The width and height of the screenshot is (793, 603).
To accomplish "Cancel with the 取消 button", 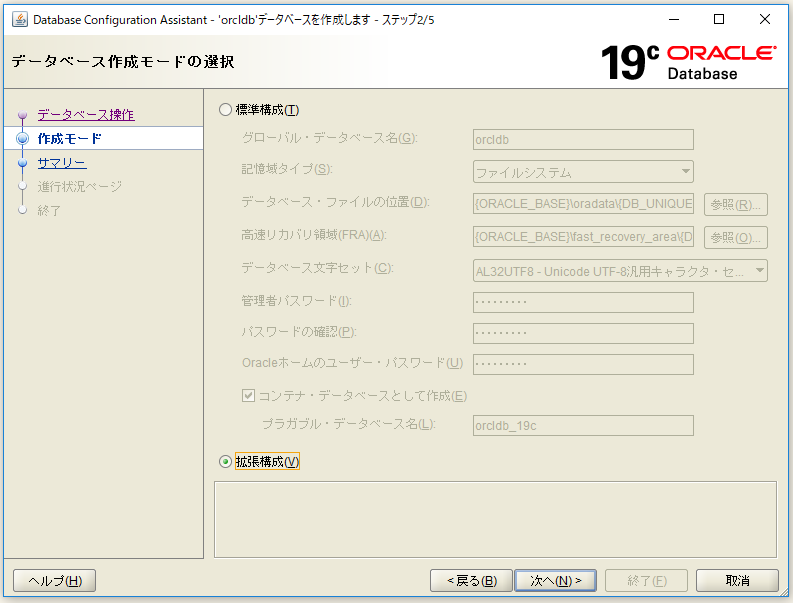I will point(737,580).
